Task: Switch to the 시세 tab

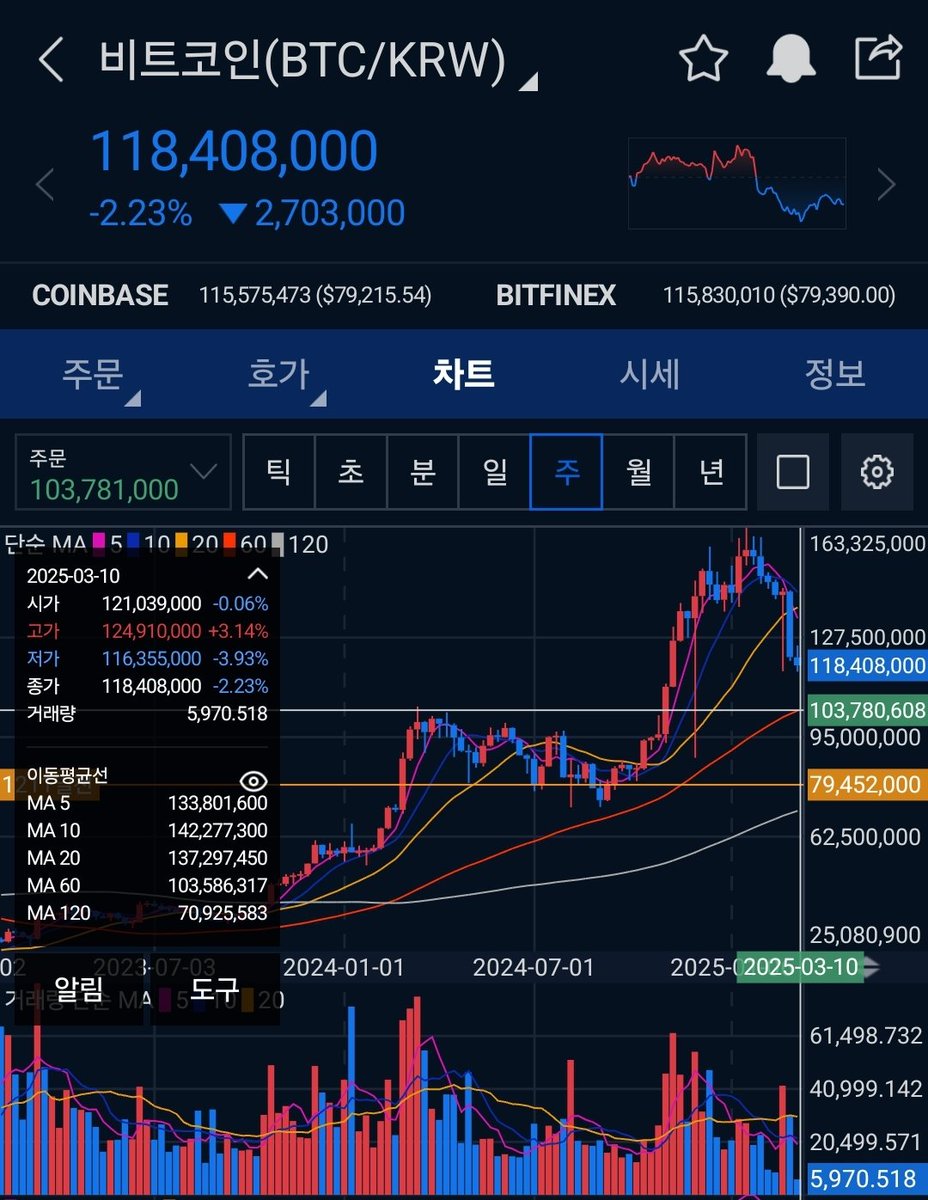Action: pyautogui.click(x=649, y=374)
